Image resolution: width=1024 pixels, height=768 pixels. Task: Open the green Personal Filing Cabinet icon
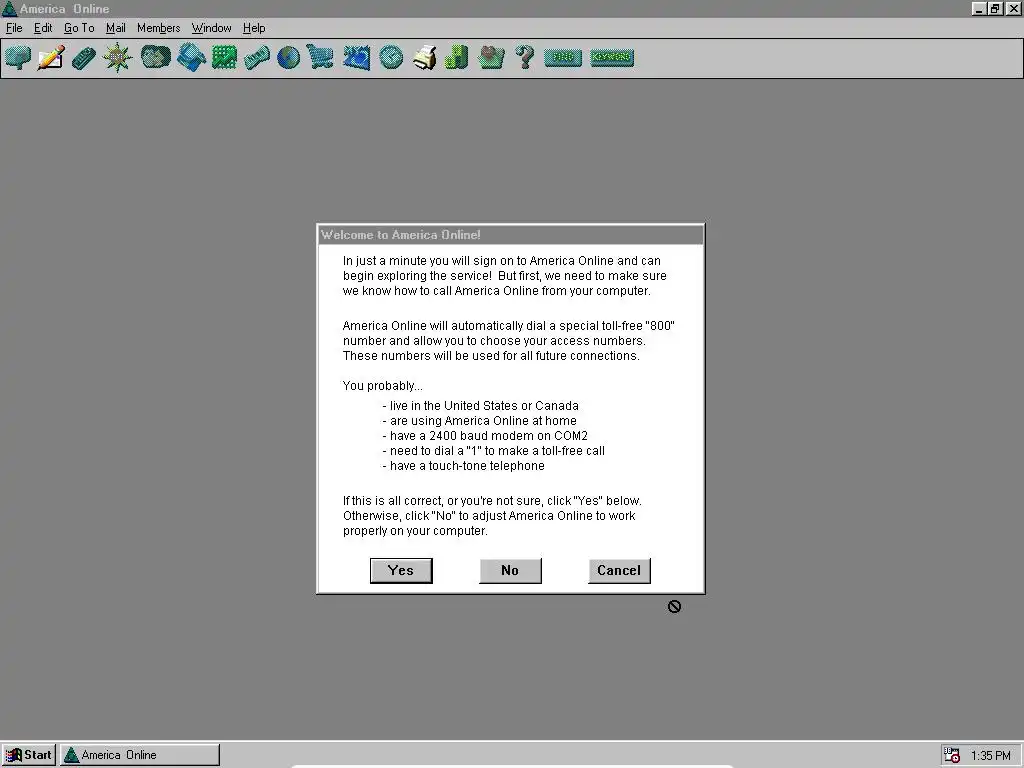456,57
